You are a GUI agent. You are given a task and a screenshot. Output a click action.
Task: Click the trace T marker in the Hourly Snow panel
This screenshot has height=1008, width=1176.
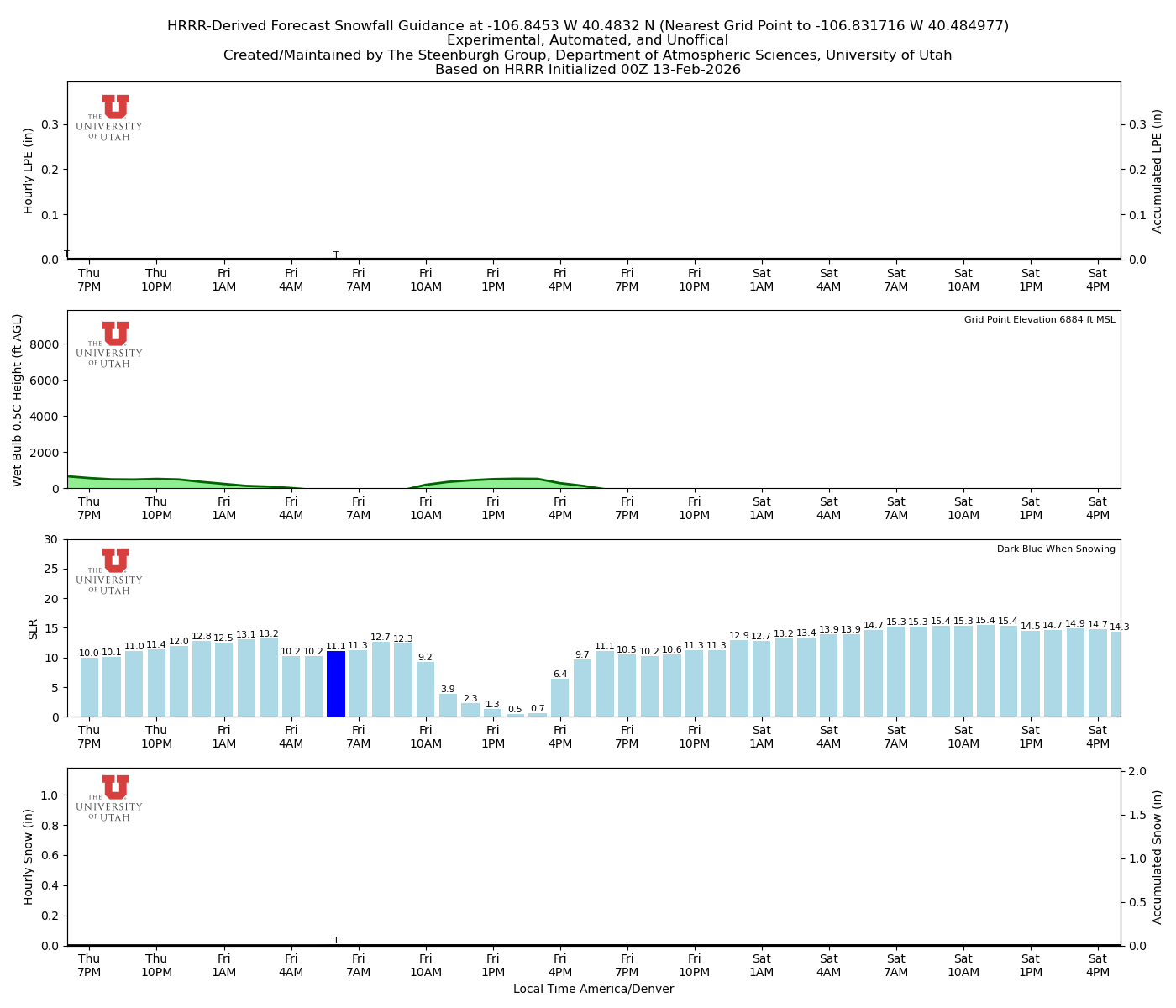(x=335, y=941)
